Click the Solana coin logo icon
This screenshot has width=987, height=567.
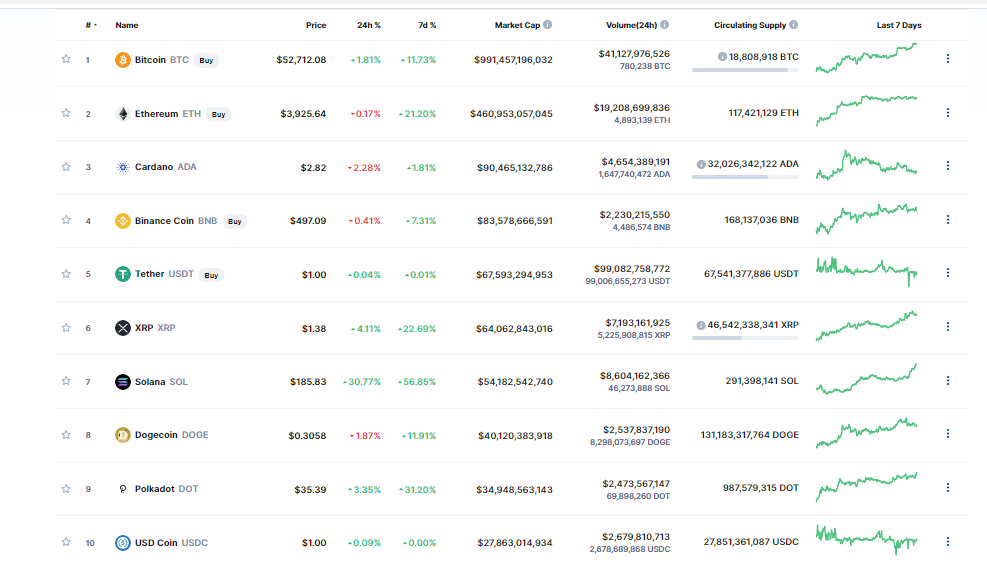click(x=123, y=381)
